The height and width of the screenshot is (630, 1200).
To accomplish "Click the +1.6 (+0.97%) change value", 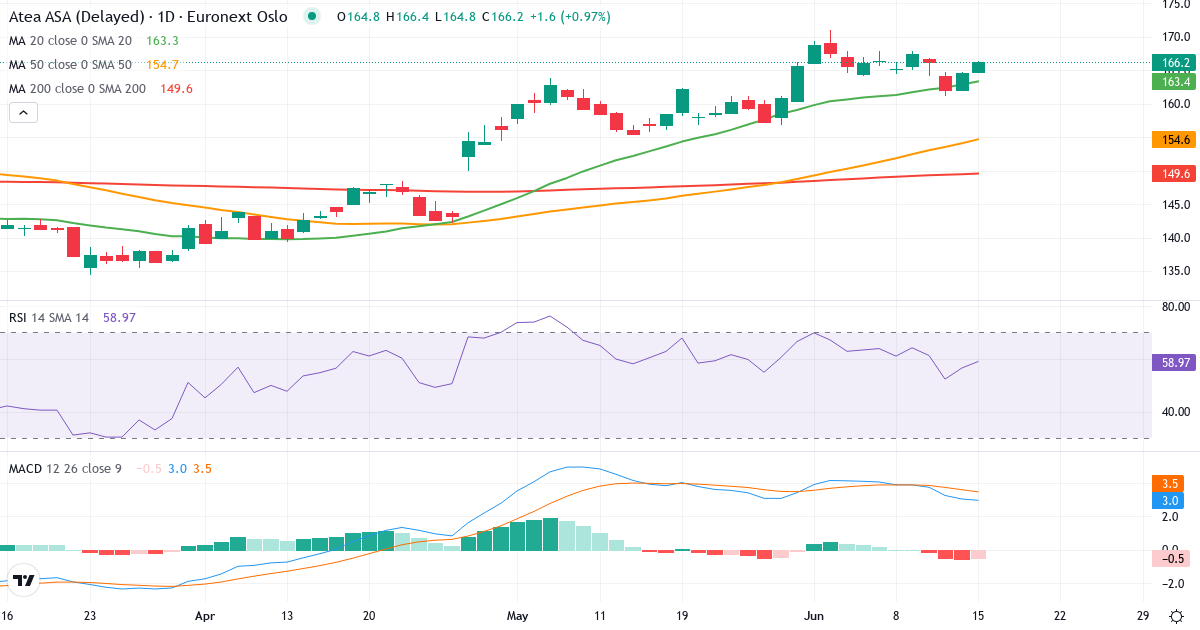I will coord(568,17).
